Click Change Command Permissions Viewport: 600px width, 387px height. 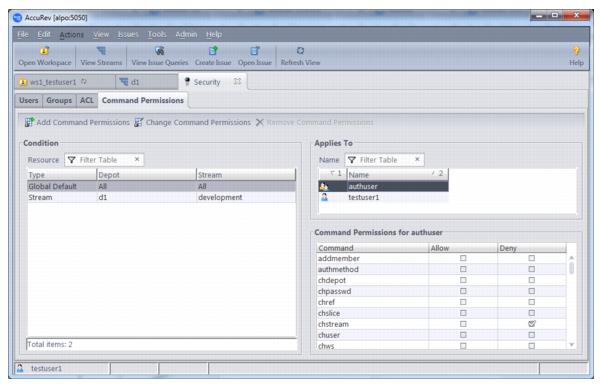192,122
